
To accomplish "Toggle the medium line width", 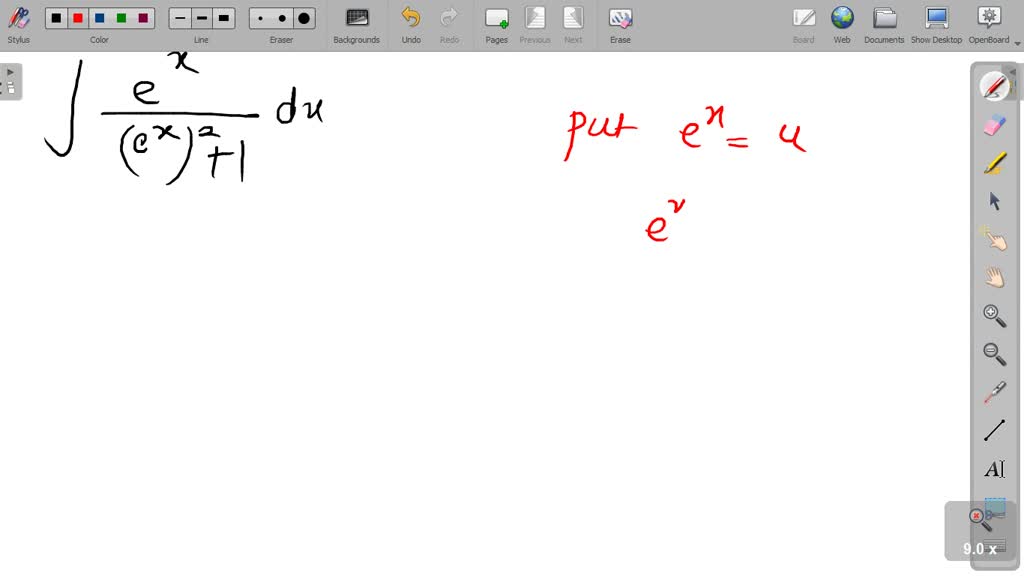I will click(x=200, y=17).
